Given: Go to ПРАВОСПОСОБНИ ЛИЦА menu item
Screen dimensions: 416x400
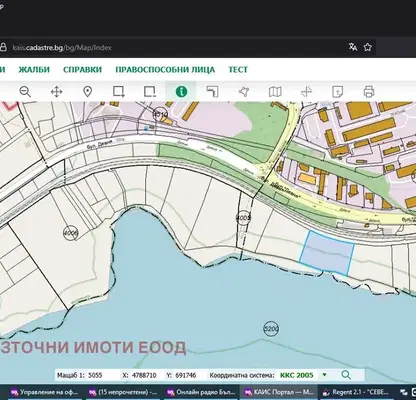Looking at the screenshot, I should click(x=165, y=70).
